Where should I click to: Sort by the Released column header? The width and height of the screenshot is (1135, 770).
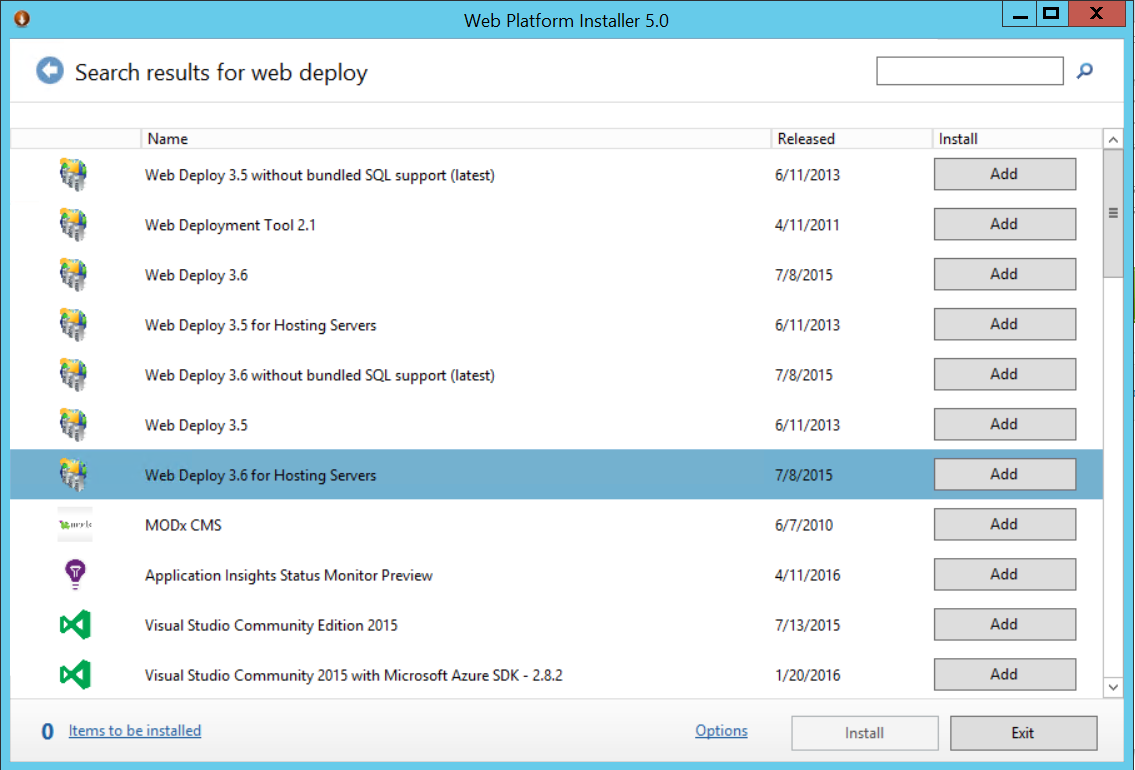852,138
